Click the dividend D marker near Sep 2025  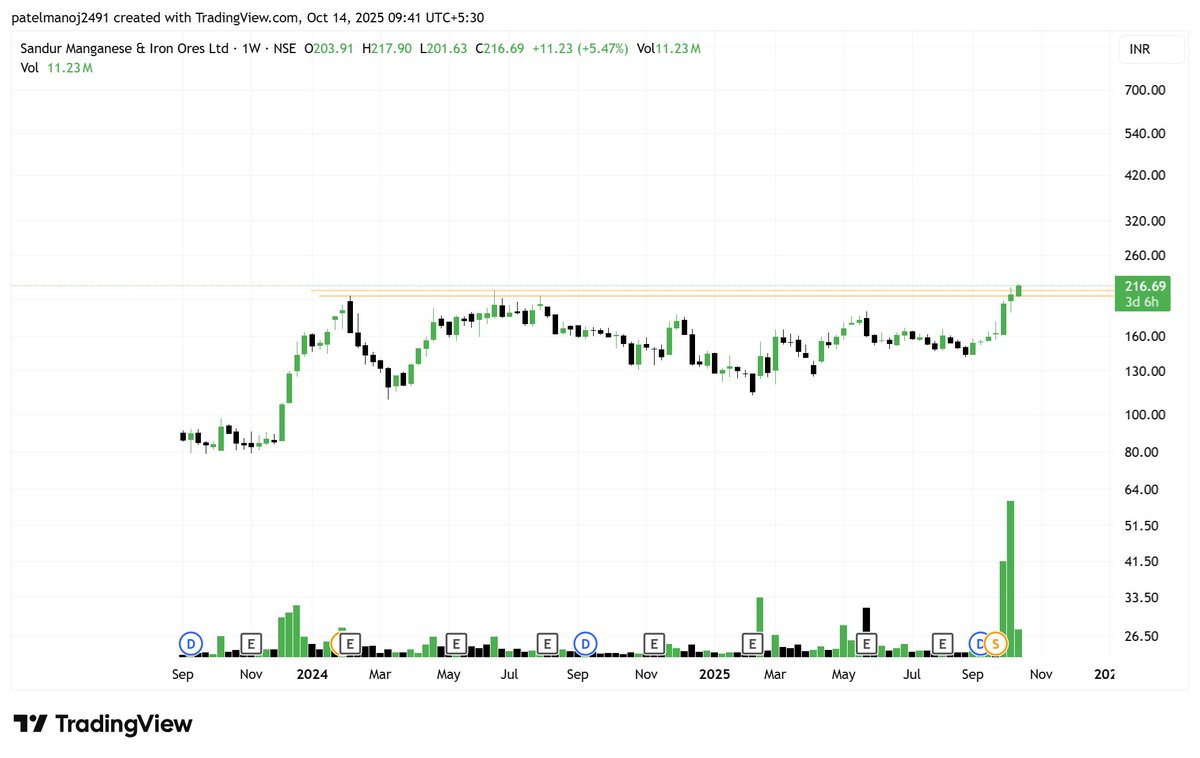pyautogui.click(x=977, y=643)
